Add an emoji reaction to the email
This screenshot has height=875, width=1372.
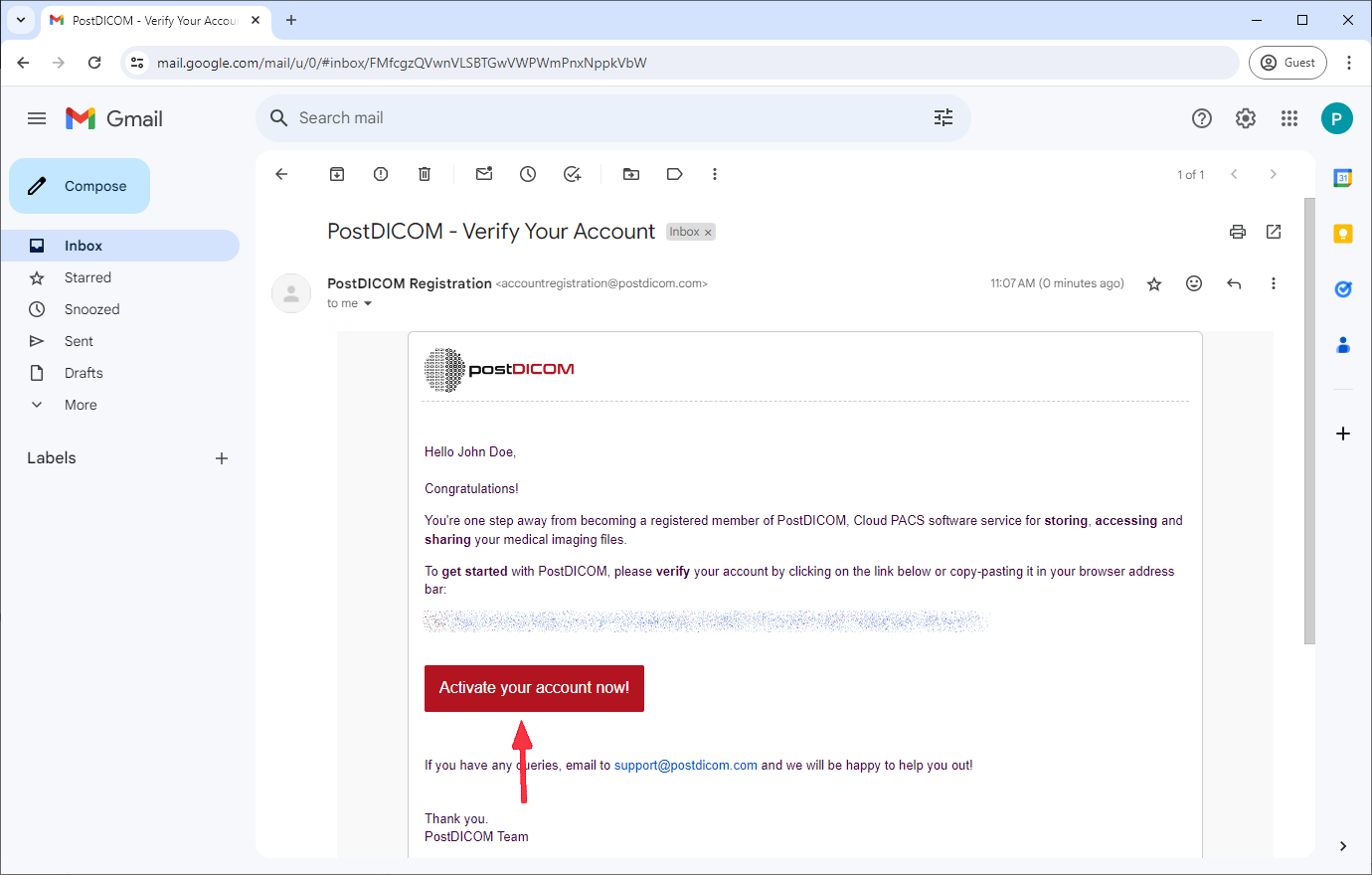click(x=1193, y=283)
